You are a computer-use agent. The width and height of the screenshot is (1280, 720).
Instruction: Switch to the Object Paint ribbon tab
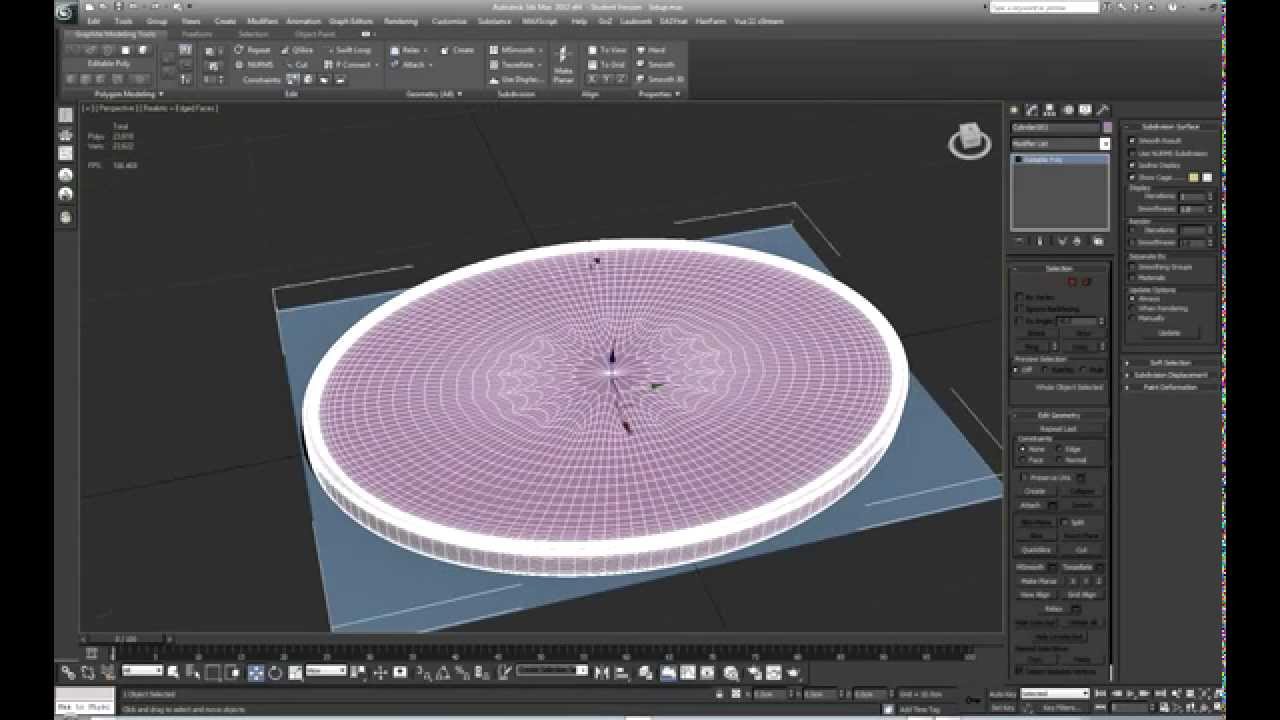tap(315, 34)
